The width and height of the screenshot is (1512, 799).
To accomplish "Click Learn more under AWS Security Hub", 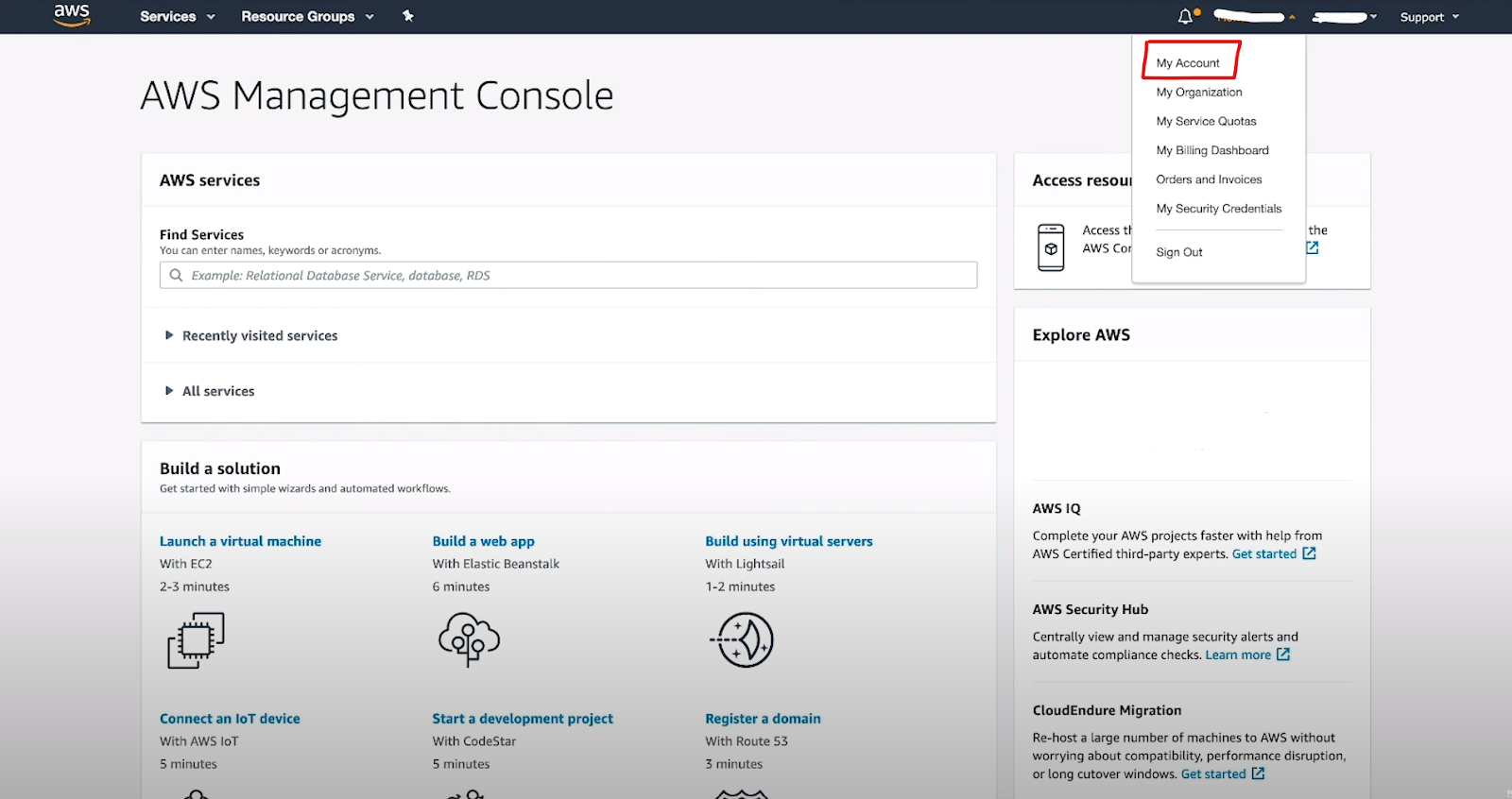I will (1238, 655).
